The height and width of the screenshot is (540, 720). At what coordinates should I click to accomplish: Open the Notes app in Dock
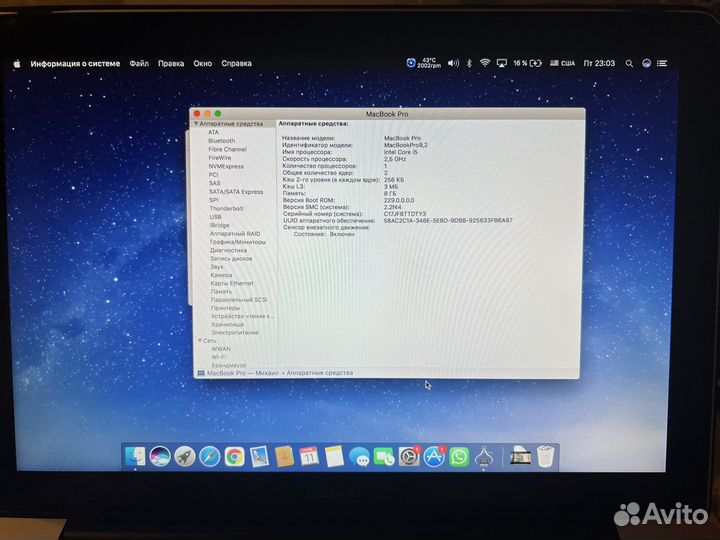[334, 457]
